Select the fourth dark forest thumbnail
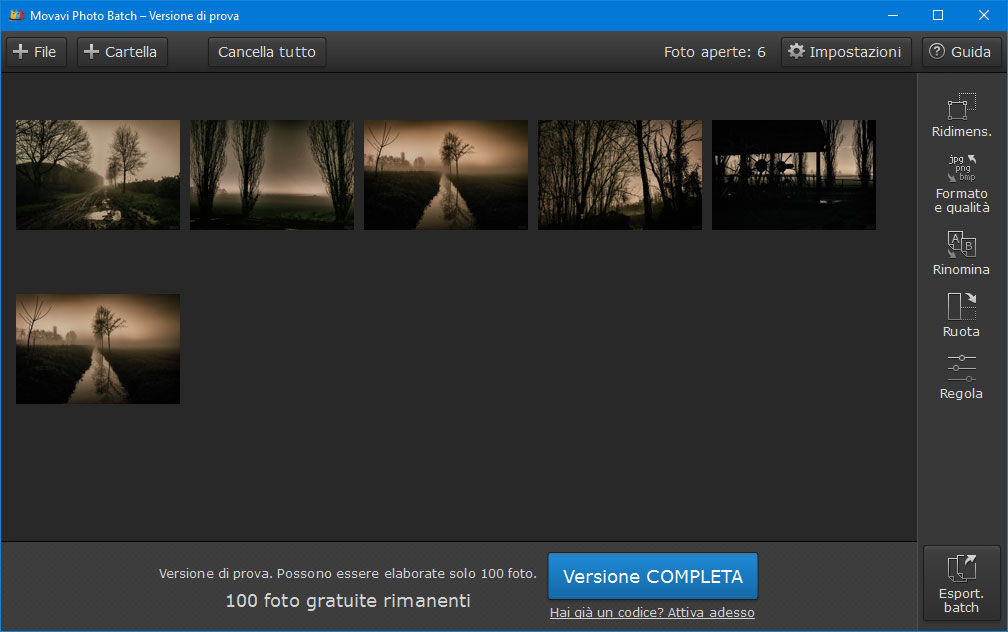The width and height of the screenshot is (1008, 632). [x=620, y=175]
